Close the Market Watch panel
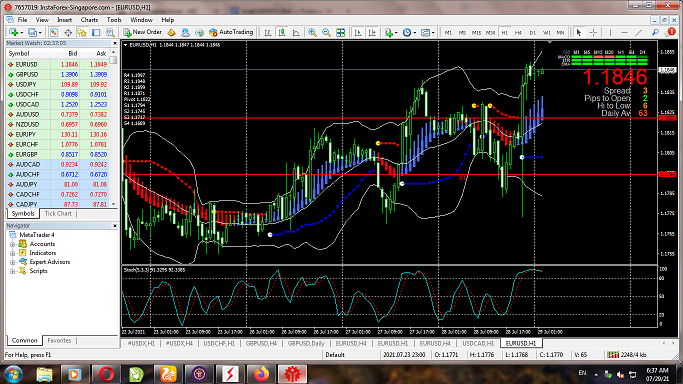The width and height of the screenshot is (683, 384). click(x=115, y=43)
